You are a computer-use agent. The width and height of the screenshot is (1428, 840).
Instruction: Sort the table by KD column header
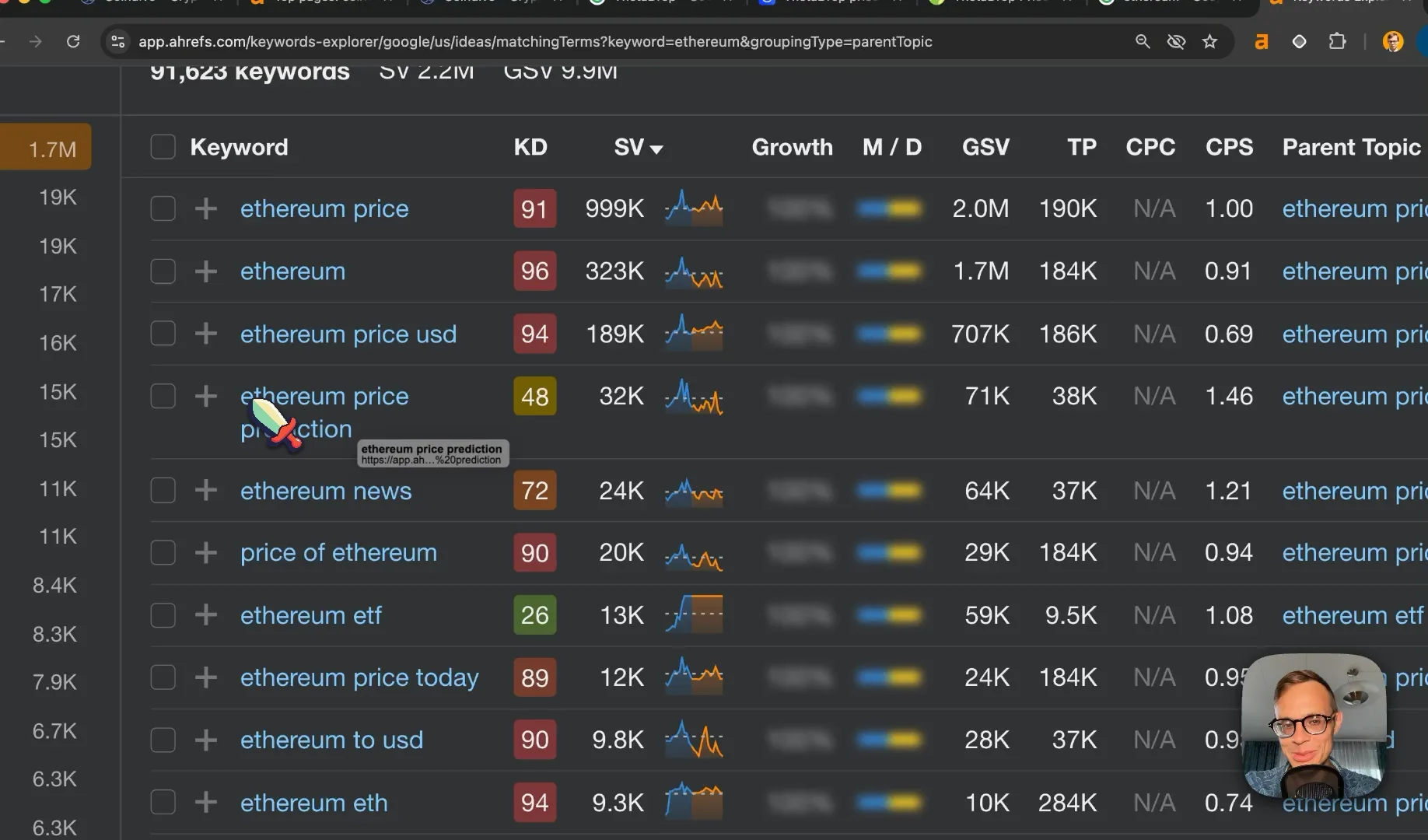coord(530,147)
